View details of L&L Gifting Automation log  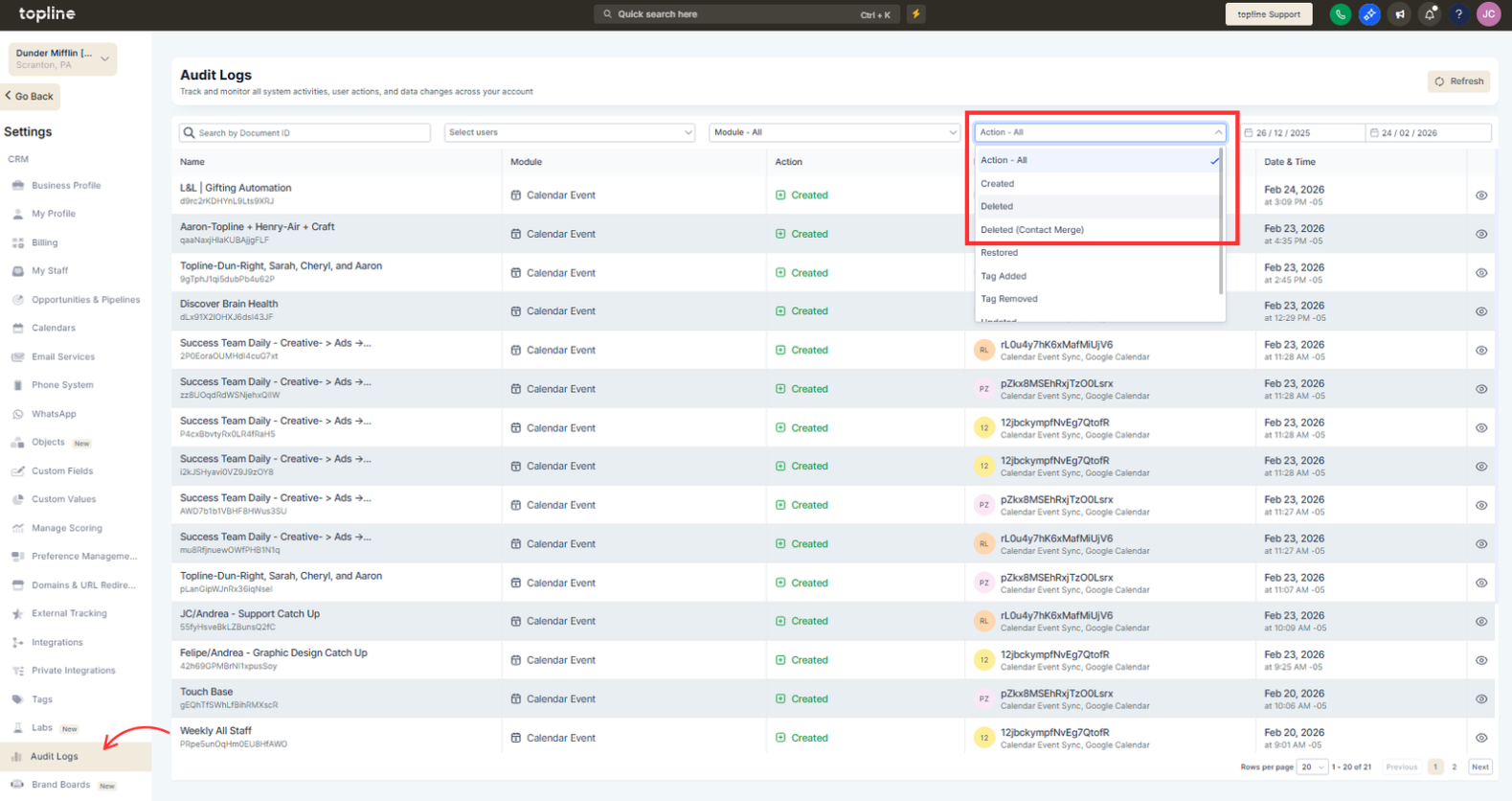1480,195
